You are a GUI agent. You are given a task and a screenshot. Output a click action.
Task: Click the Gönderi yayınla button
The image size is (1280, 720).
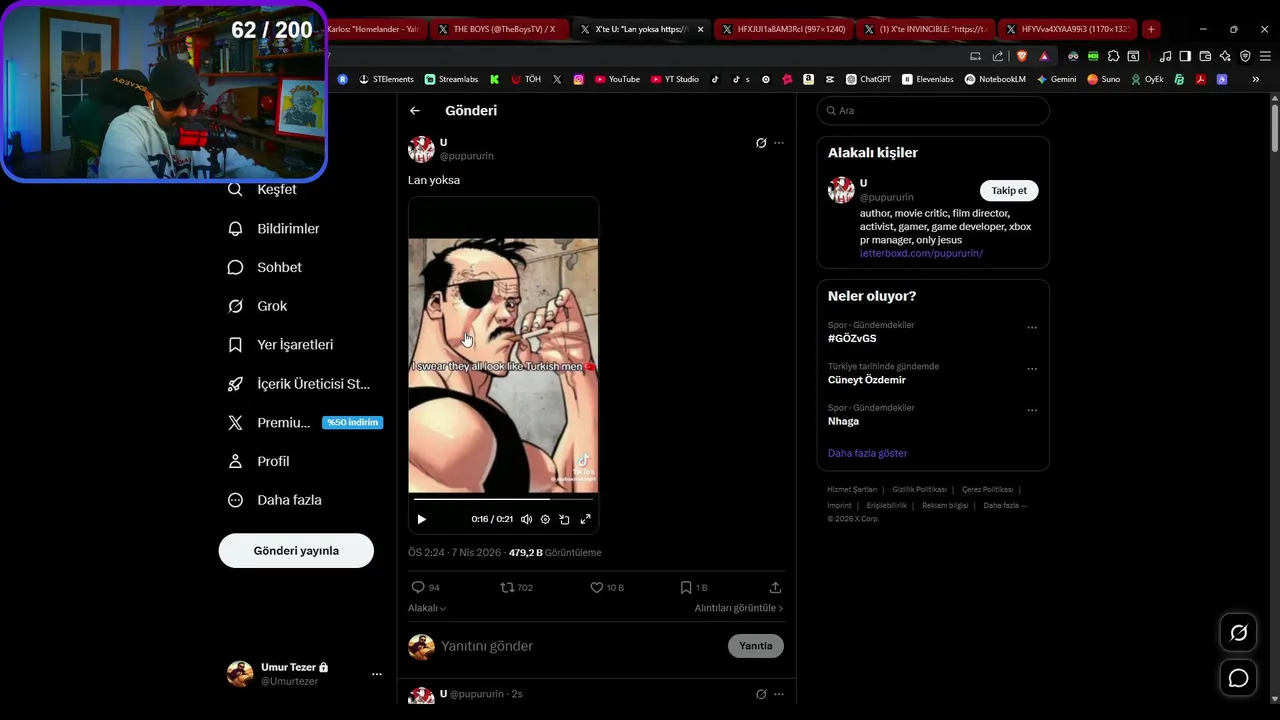296,551
